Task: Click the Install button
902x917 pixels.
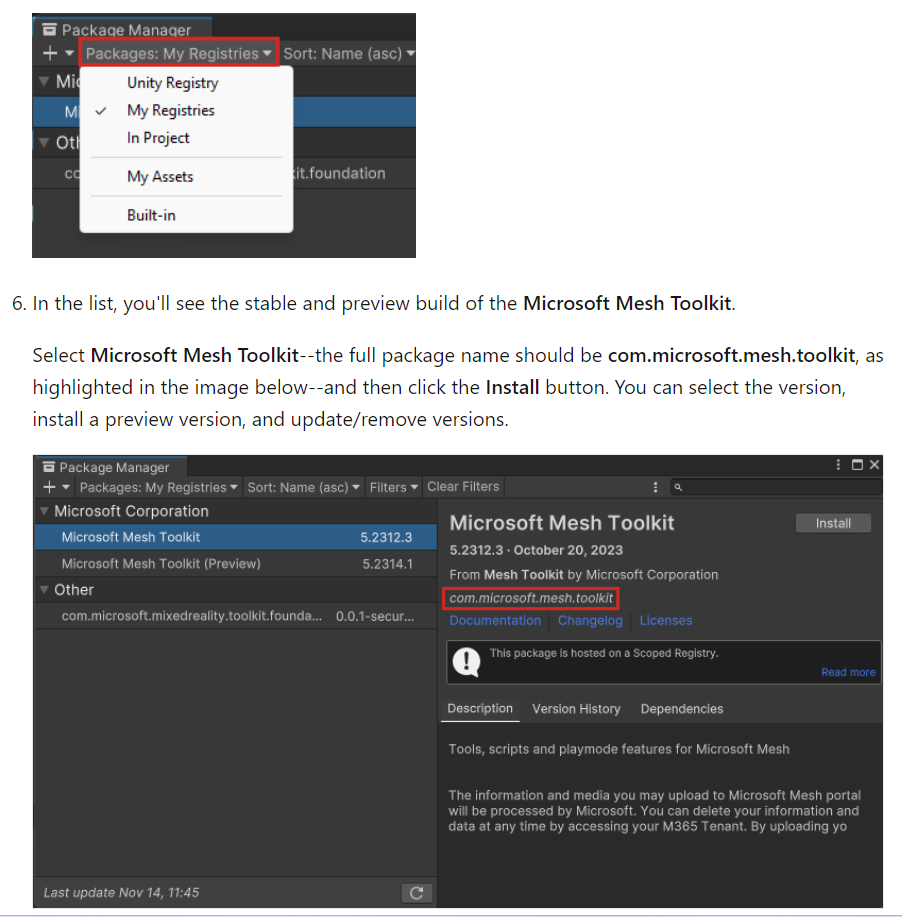Action: (x=833, y=522)
